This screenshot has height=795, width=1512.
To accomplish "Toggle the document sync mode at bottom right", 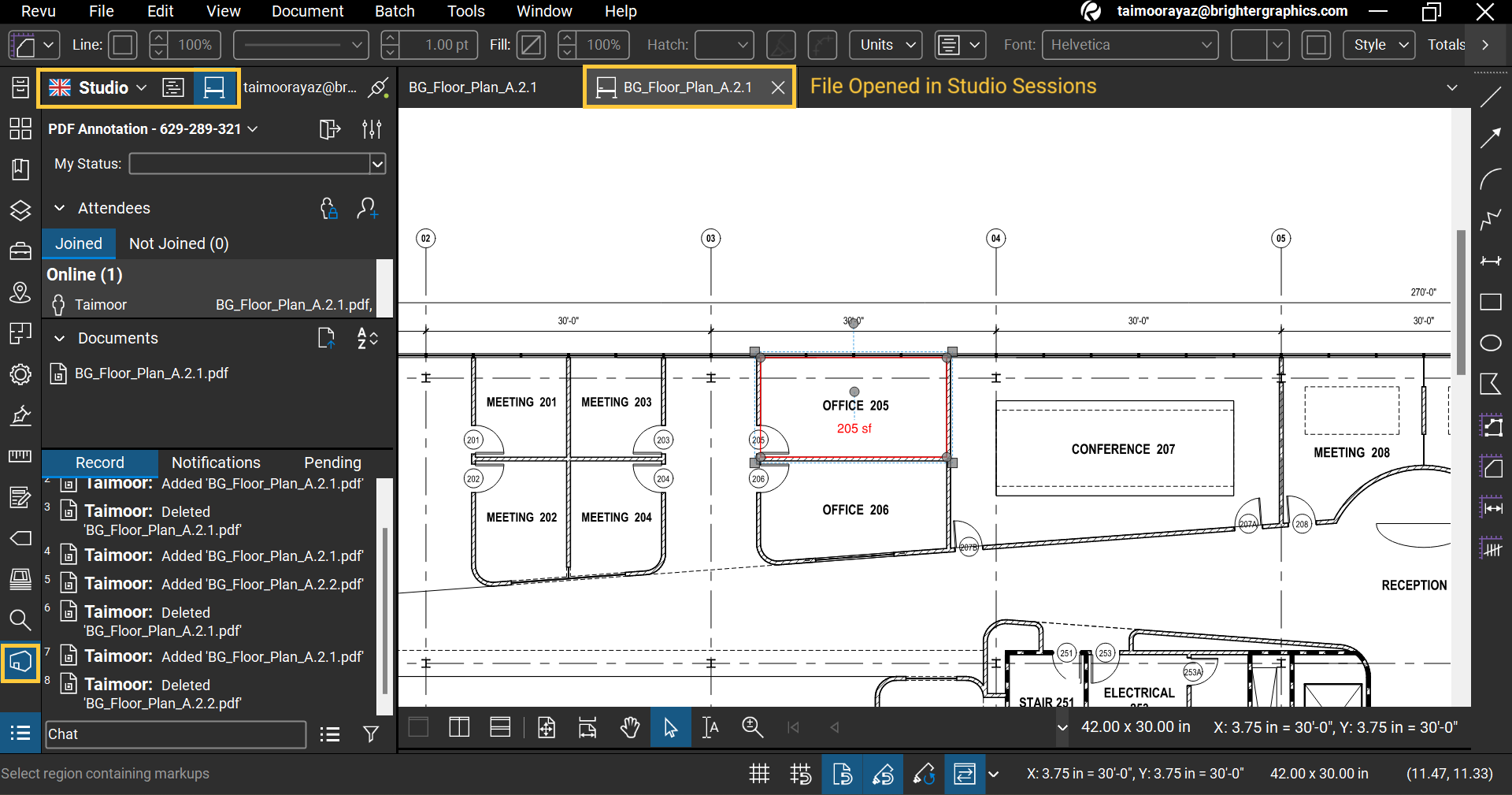I will point(964,774).
